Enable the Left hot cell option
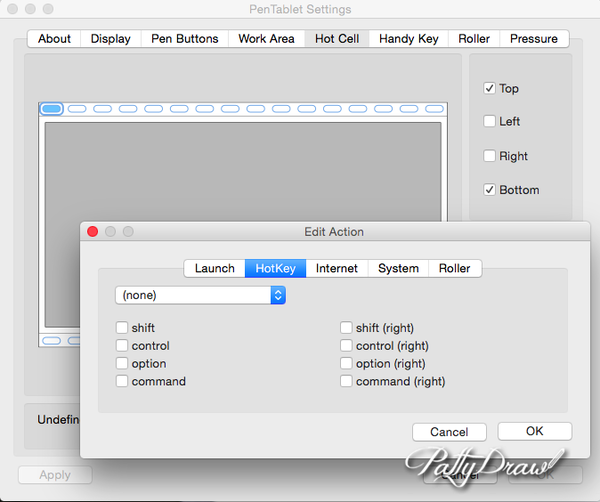600x502 pixels. click(x=490, y=122)
